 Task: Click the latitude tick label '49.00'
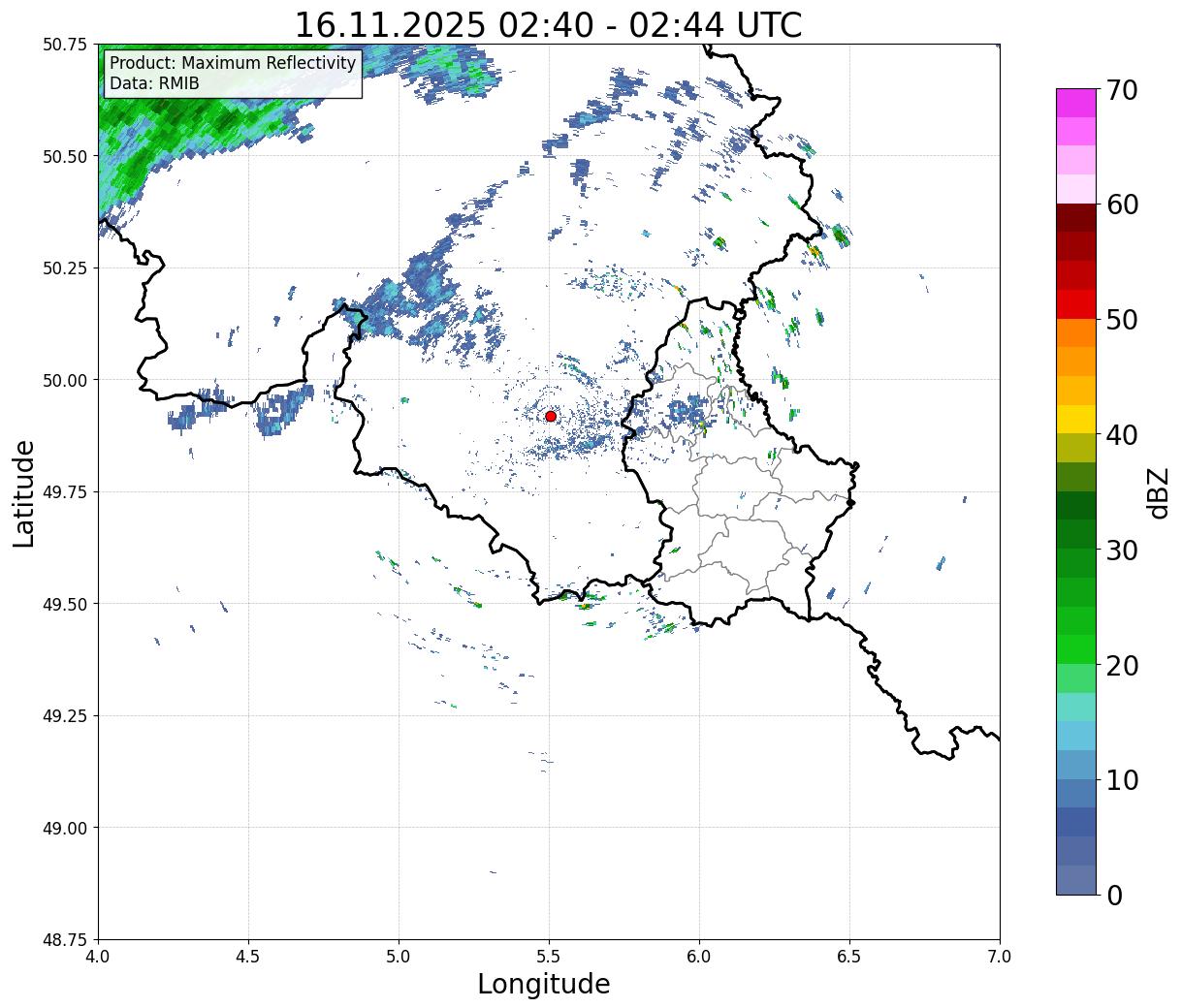(x=65, y=828)
